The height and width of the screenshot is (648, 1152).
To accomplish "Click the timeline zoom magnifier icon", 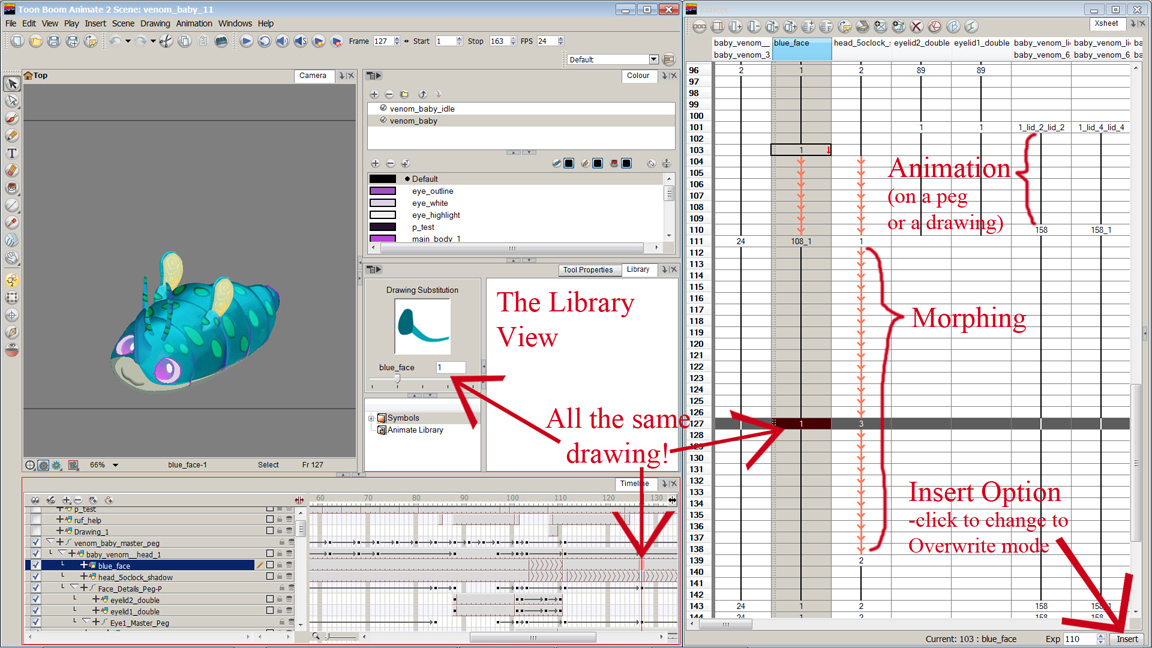I will [316, 637].
